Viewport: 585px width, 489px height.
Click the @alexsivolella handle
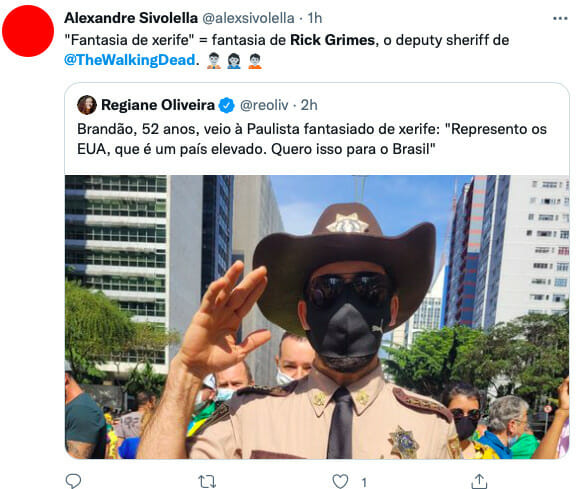[x=248, y=18]
